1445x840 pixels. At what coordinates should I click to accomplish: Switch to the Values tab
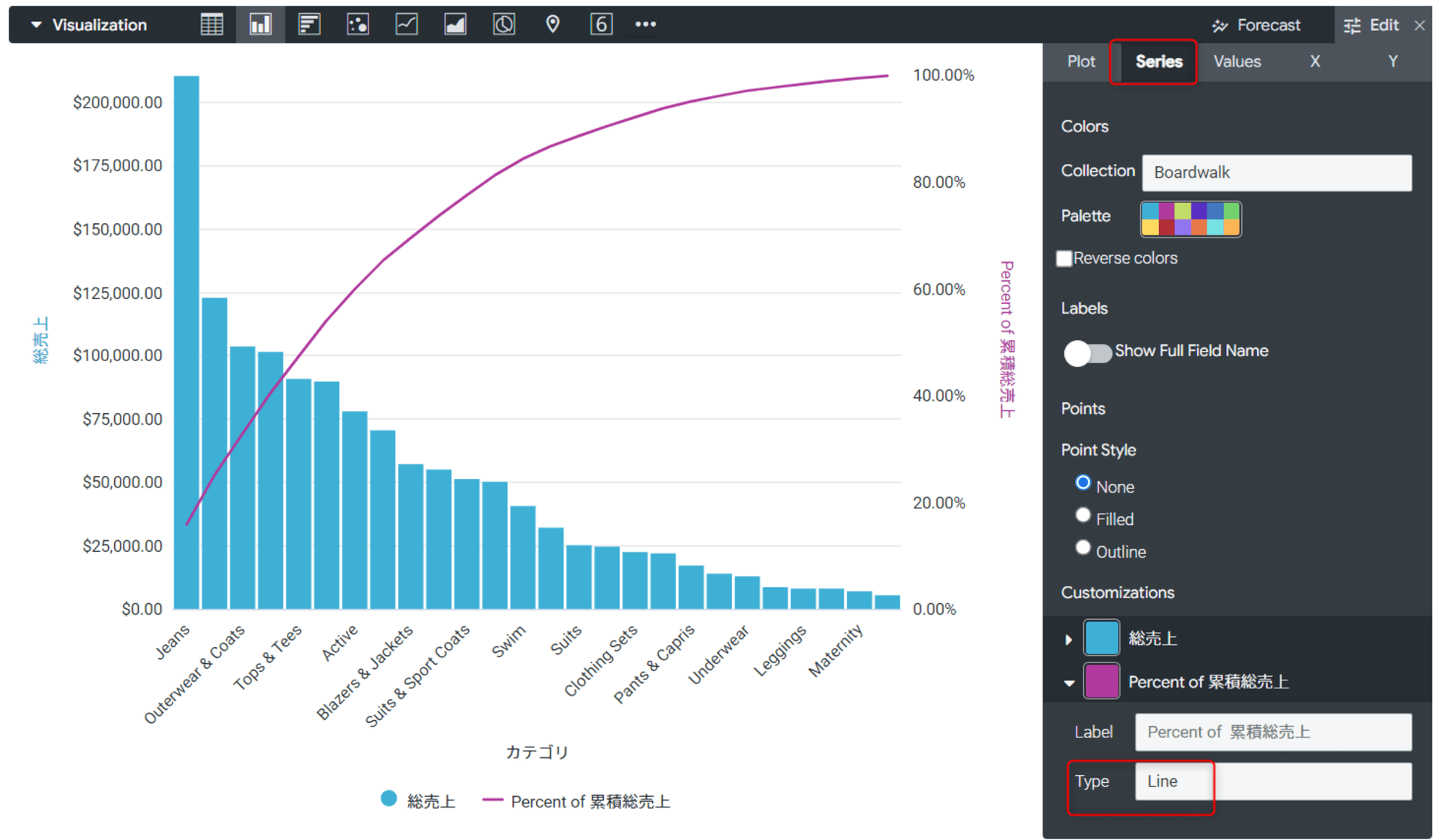(x=1237, y=62)
